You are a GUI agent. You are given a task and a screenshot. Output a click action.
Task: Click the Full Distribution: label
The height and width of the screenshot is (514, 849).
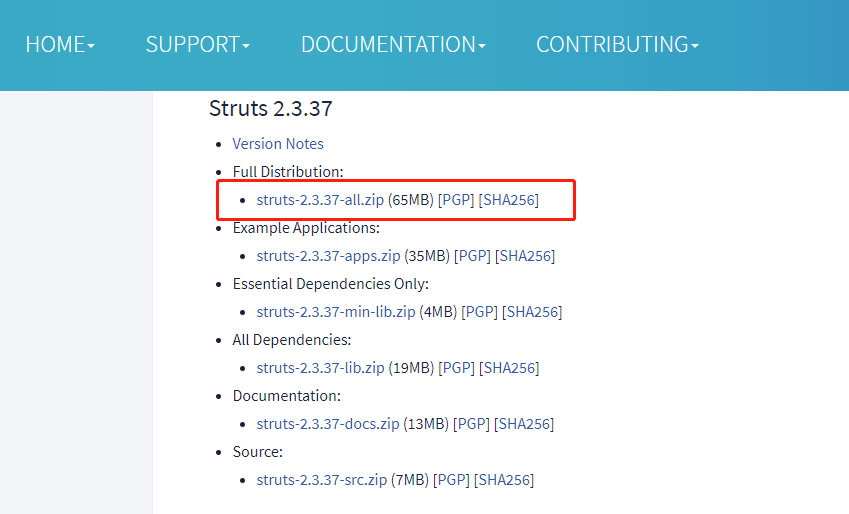pyautogui.click(x=288, y=172)
